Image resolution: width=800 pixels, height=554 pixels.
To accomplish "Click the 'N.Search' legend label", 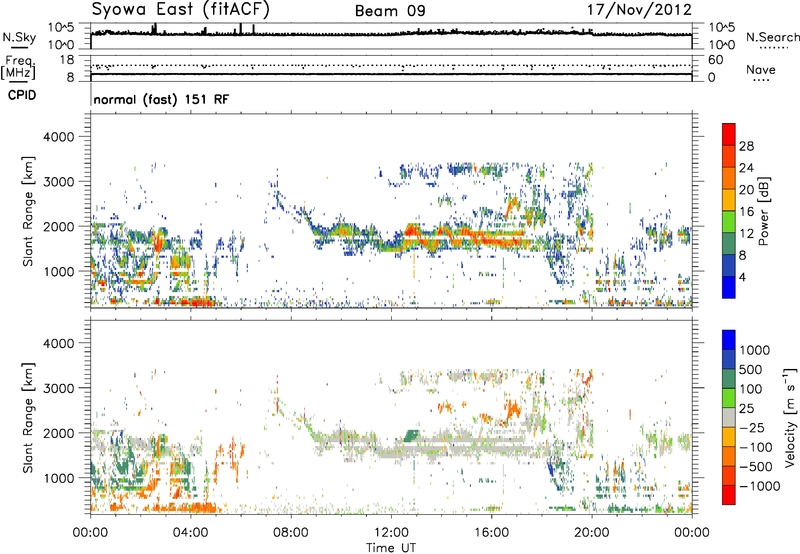I will 772,37.
